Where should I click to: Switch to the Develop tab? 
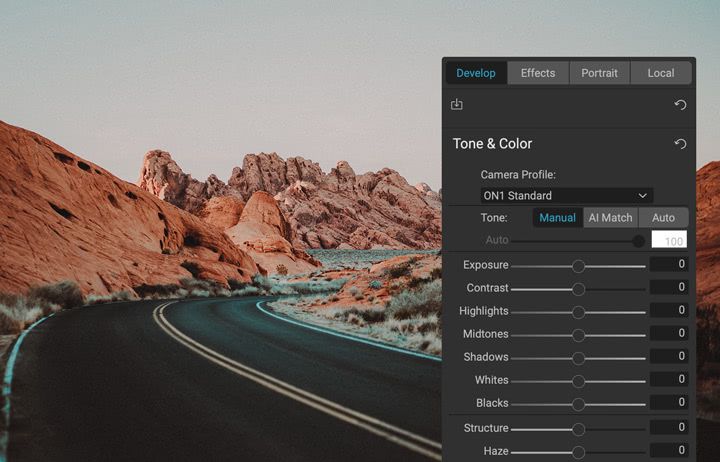coord(476,73)
